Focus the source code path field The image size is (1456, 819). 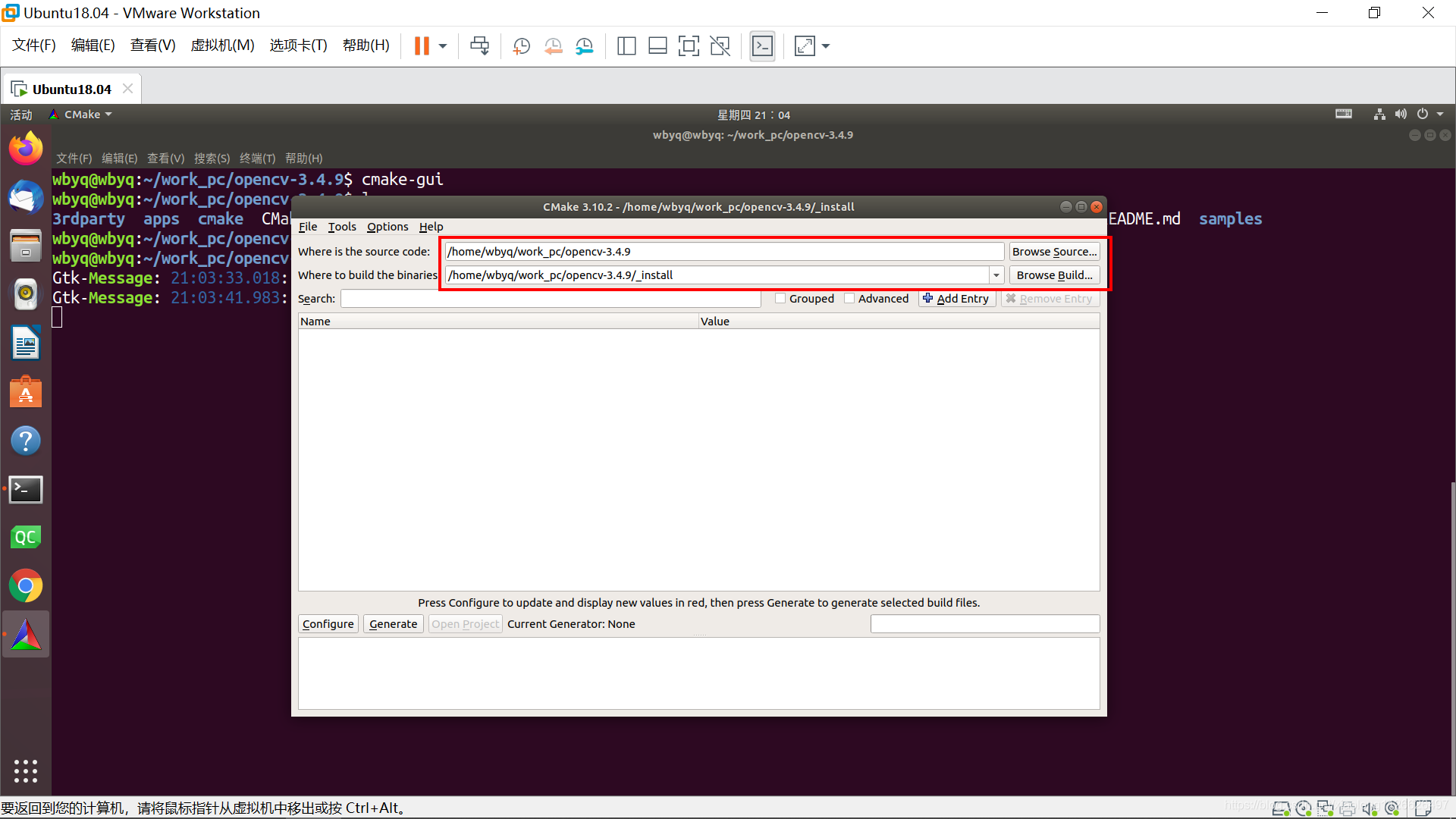724,252
